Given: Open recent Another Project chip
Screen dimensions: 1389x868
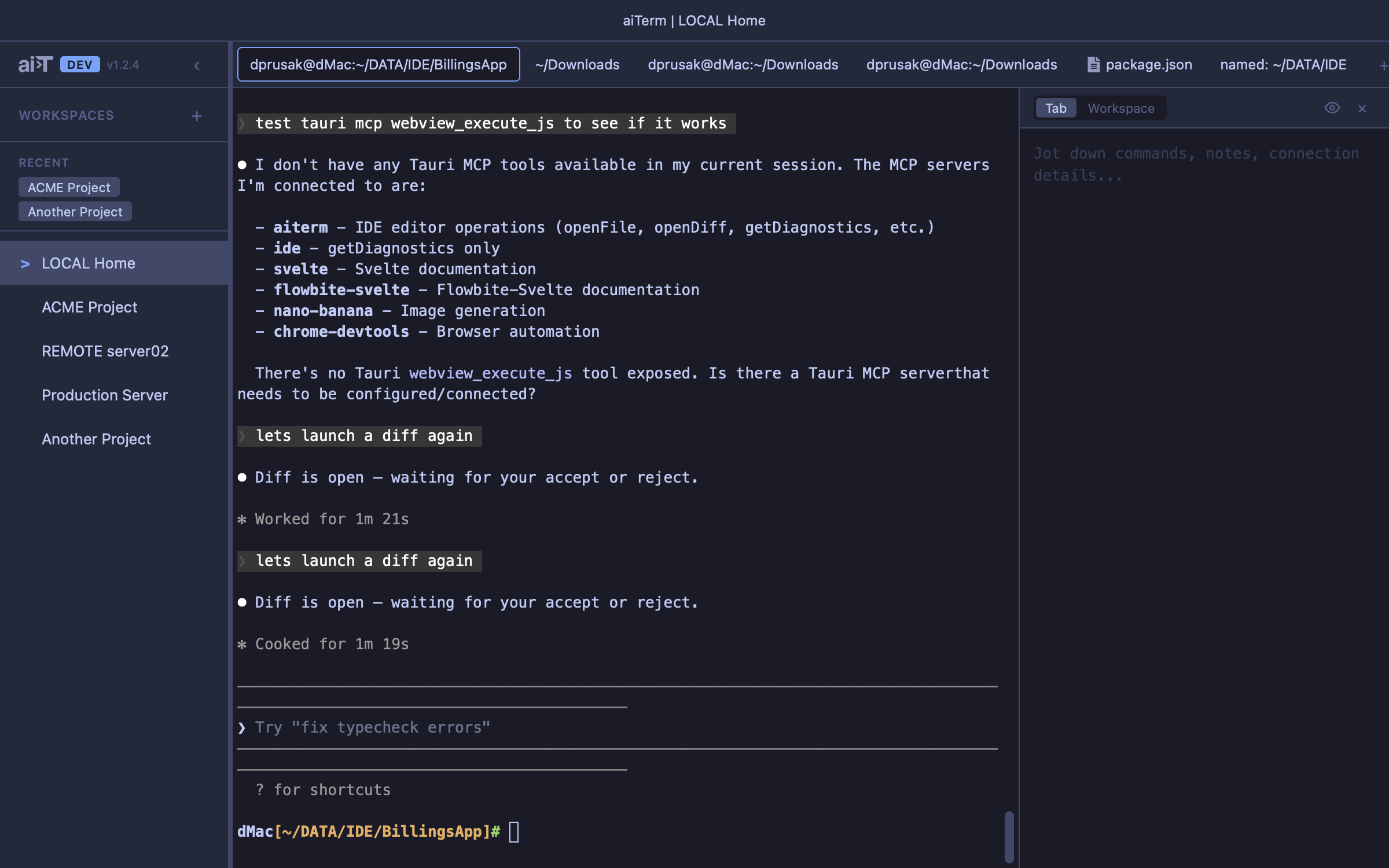Looking at the screenshot, I should pyautogui.click(x=75, y=211).
